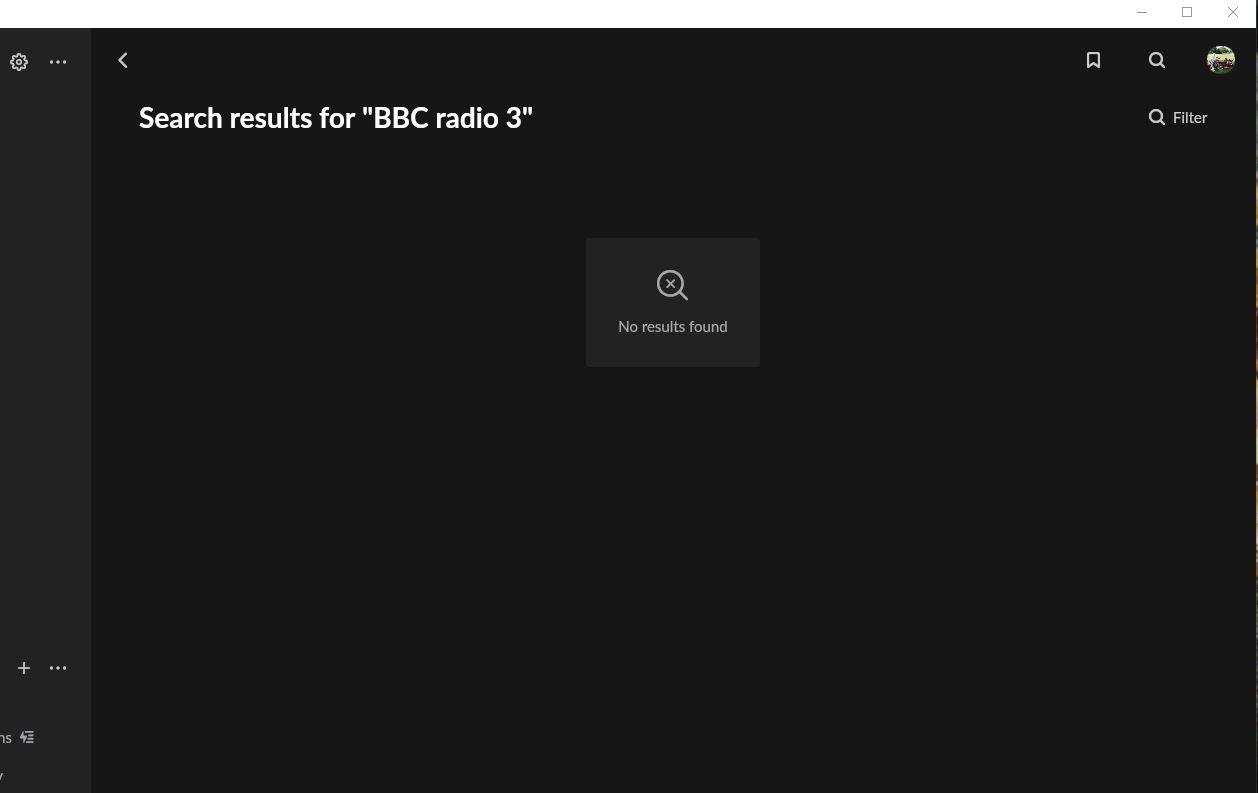The width and height of the screenshot is (1258, 793).
Task: Select the bottom sidebar item ending in "y"
Action: click(3, 775)
